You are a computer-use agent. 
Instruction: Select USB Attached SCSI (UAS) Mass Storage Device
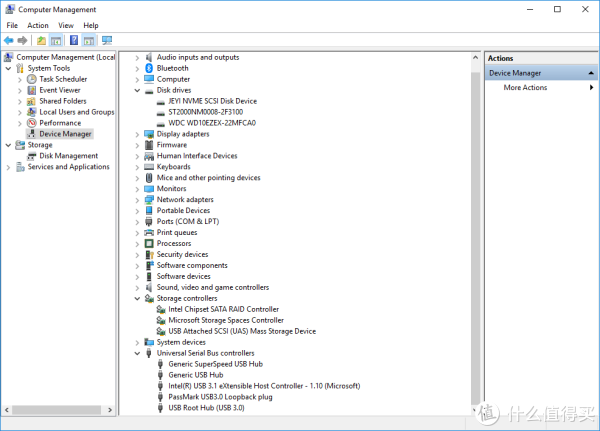point(242,331)
